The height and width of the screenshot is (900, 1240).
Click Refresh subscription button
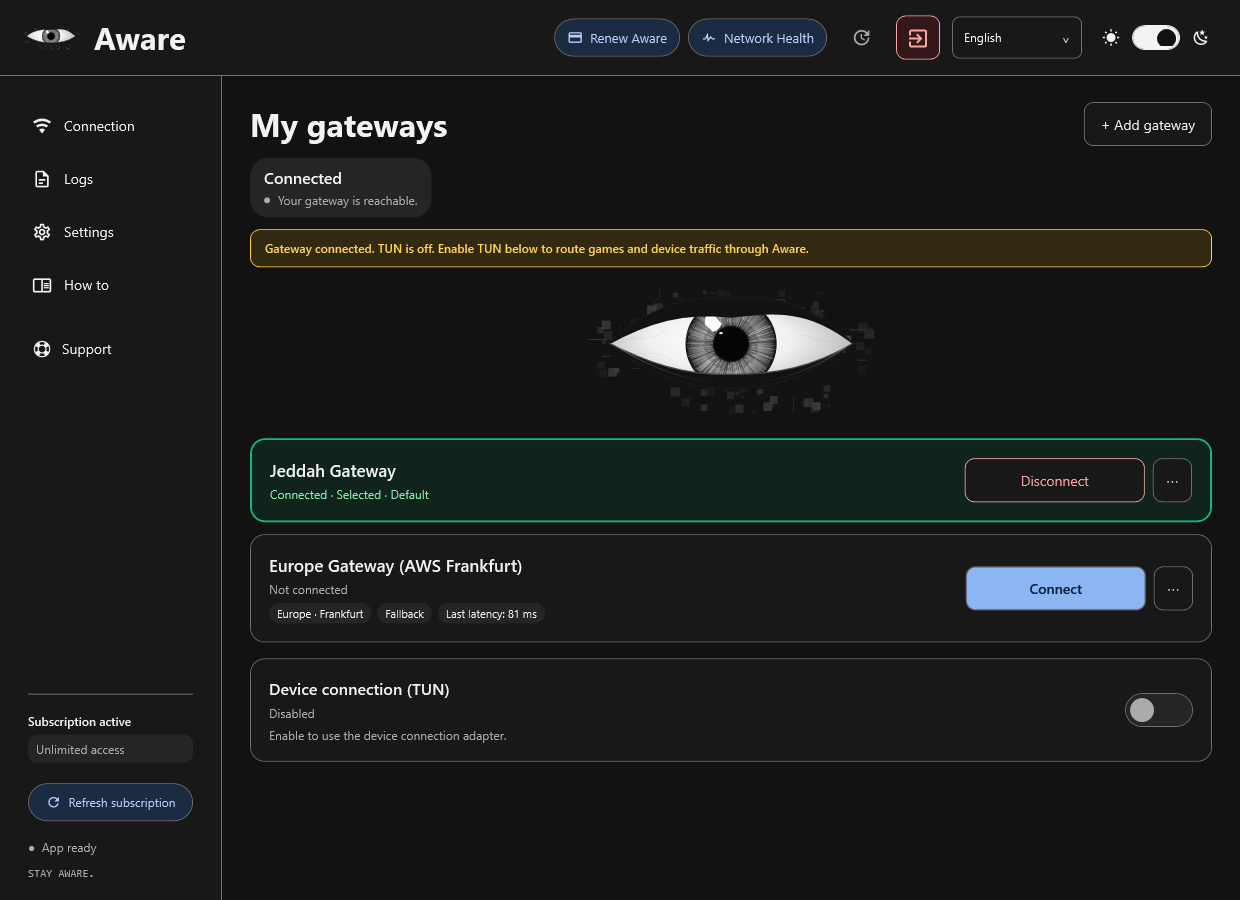point(110,802)
